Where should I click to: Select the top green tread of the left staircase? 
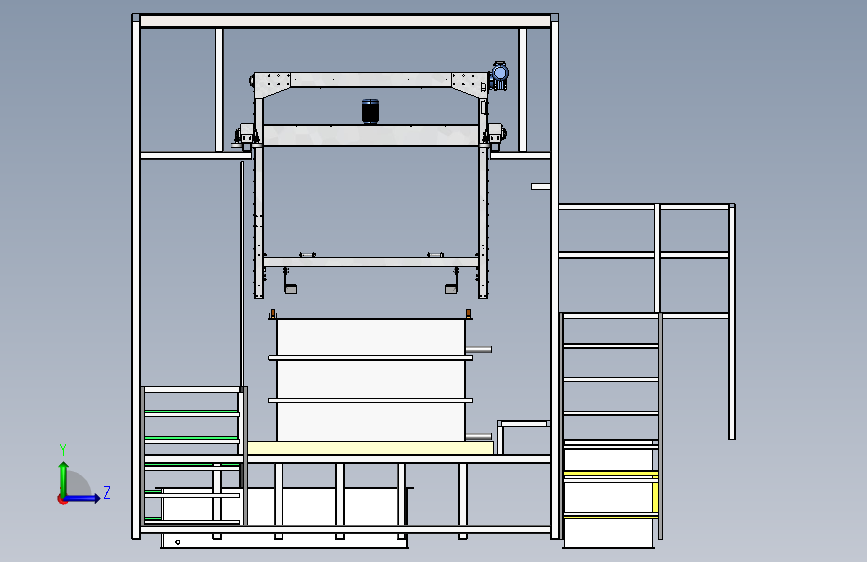point(192,412)
